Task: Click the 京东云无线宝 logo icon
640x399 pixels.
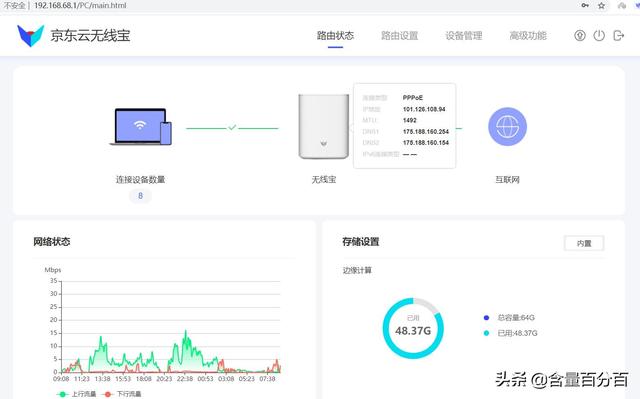Action: (30, 35)
